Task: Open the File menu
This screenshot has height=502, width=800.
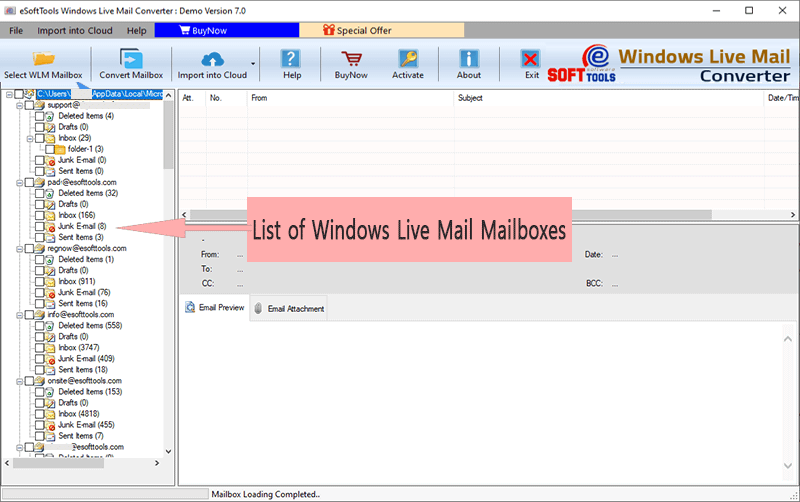Action: (16, 31)
